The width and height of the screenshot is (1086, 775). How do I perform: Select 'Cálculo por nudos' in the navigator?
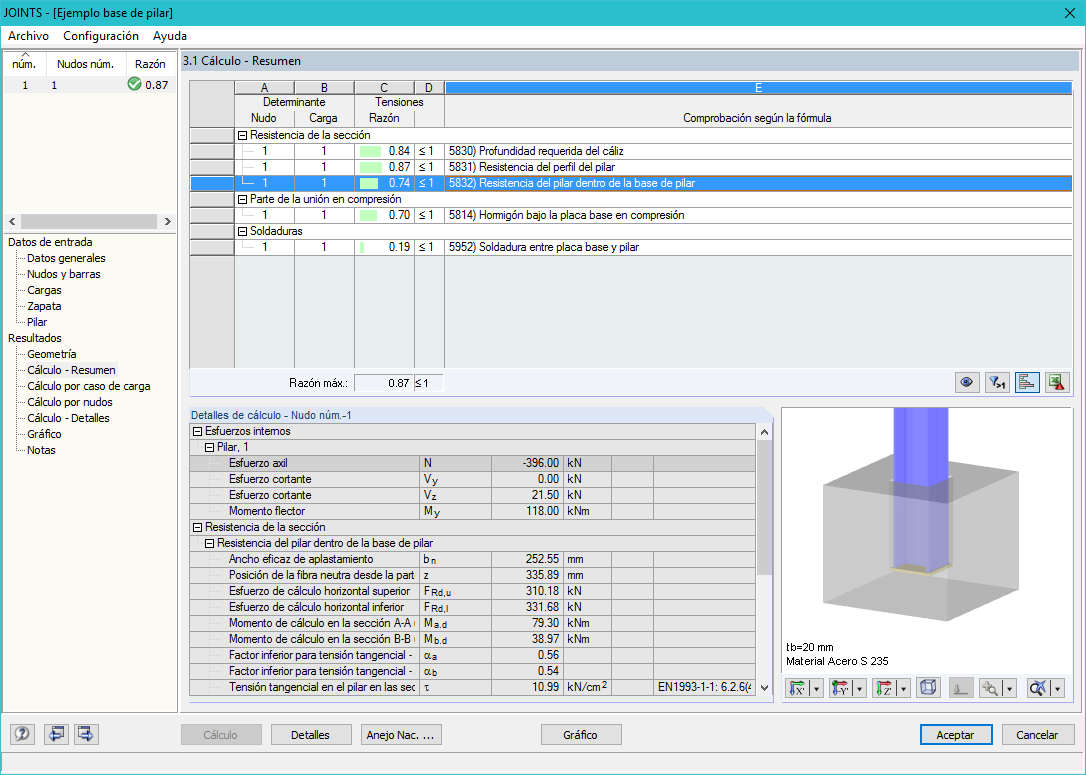[x=70, y=402]
